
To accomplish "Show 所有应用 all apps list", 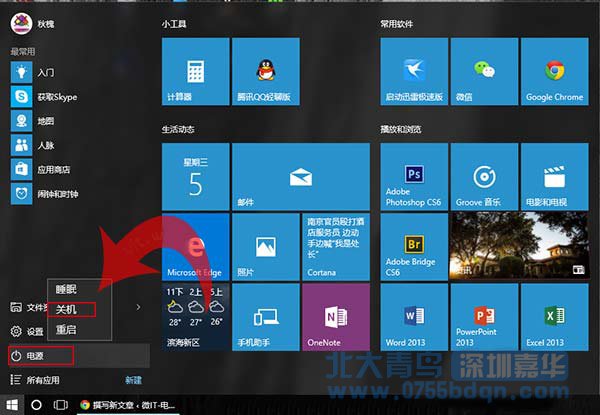I will tap(35, 380).
